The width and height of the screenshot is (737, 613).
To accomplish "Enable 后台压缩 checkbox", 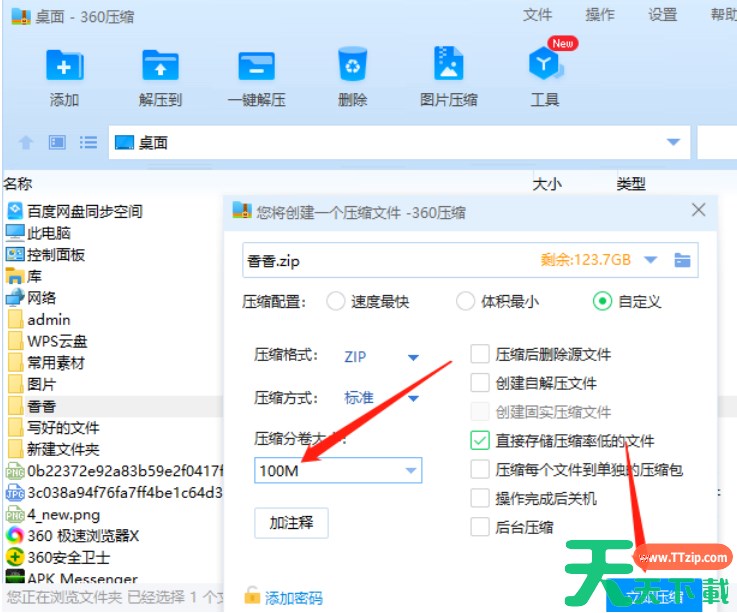I will coord(480,527).
